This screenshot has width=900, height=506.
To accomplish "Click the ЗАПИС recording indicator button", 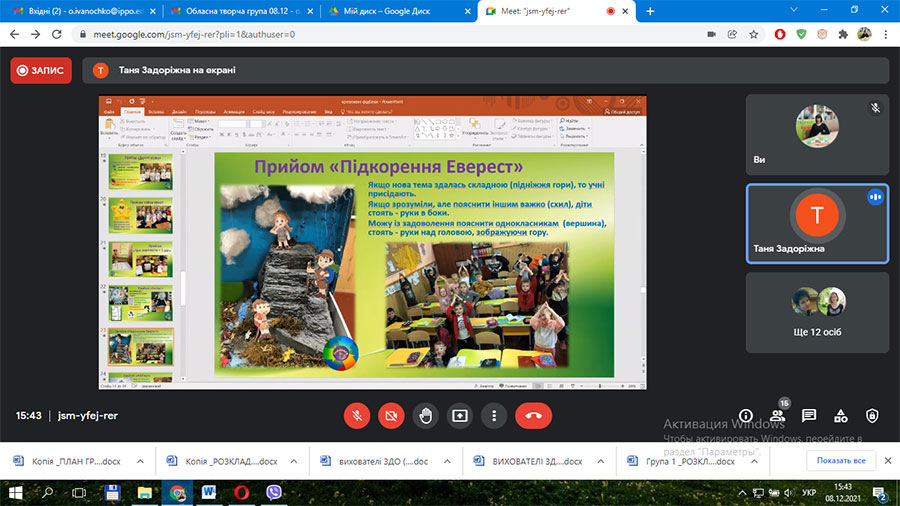I will click(41, 71).
